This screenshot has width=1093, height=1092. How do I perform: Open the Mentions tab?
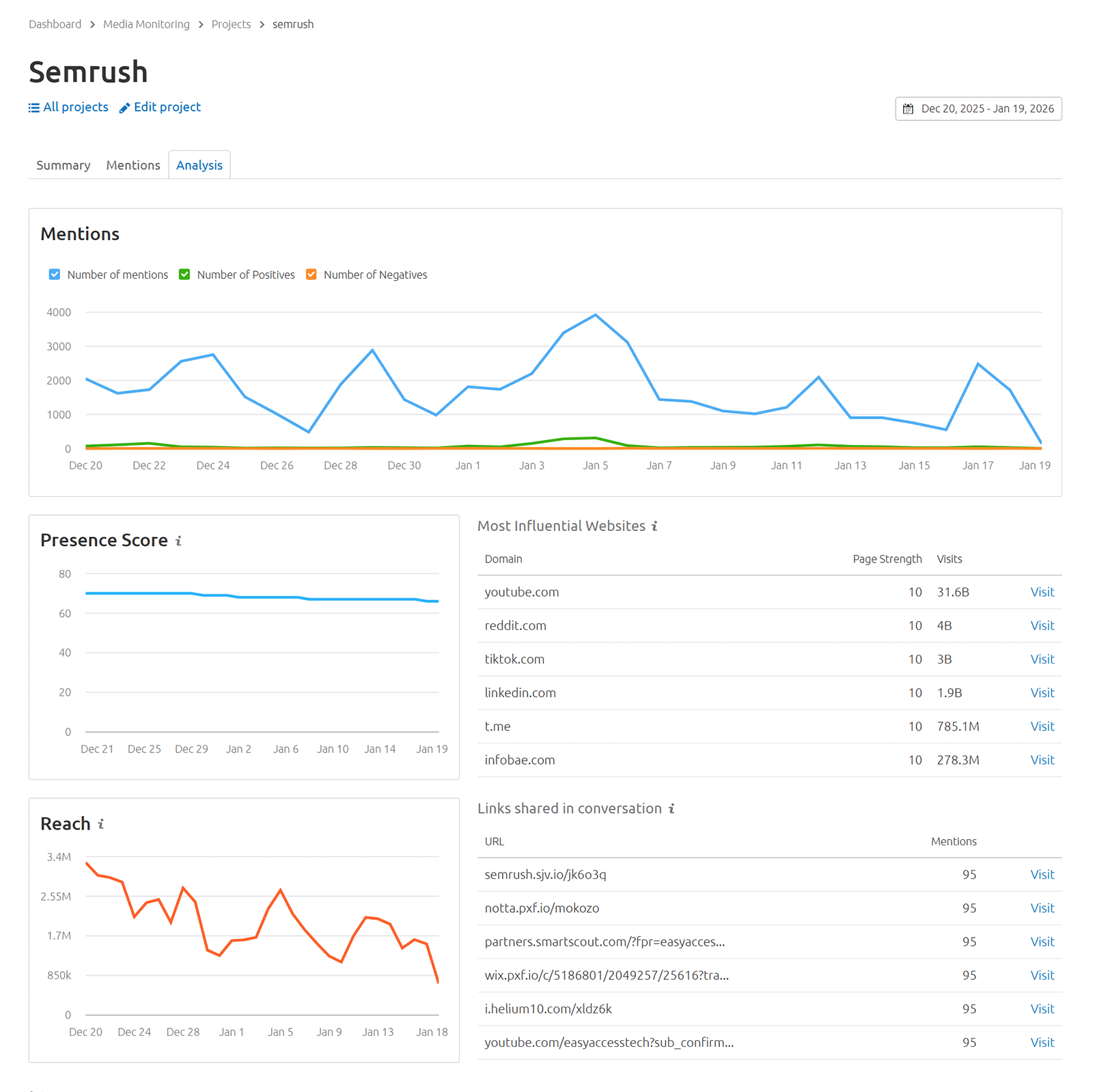coord(133,165)
